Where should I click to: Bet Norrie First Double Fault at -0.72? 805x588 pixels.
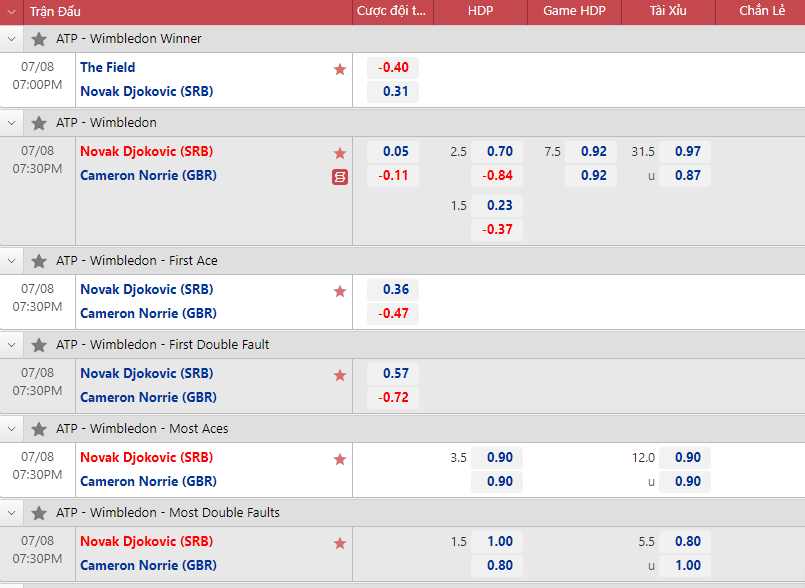coord(393,398)
